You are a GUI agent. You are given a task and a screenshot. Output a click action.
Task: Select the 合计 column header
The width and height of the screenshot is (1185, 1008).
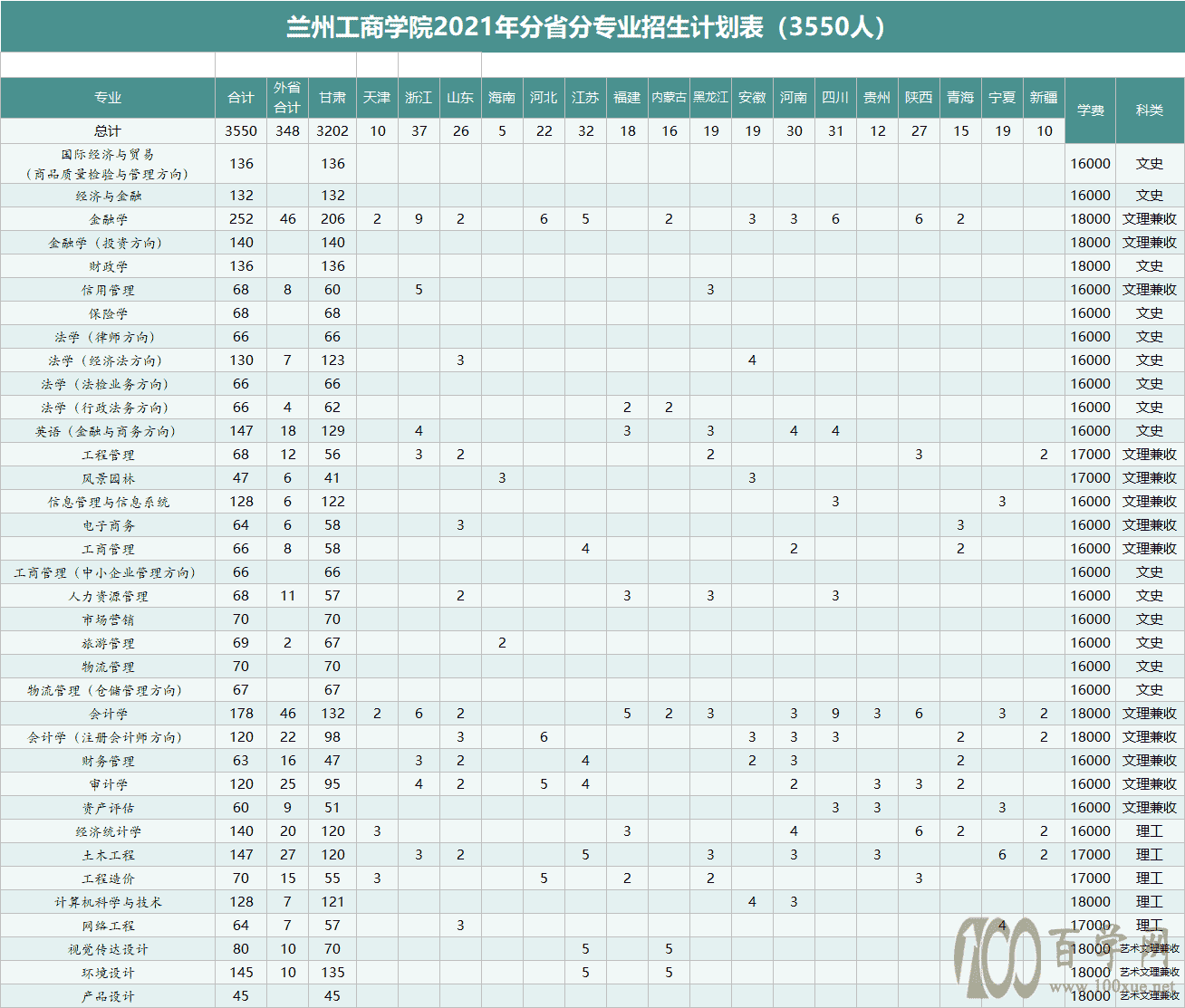[241, 98]
